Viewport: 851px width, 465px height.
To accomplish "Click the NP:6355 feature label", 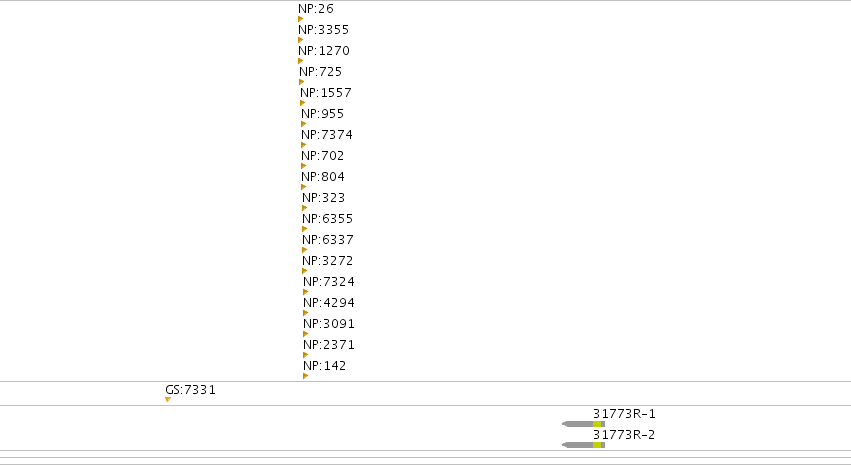I will coord(328,219).
